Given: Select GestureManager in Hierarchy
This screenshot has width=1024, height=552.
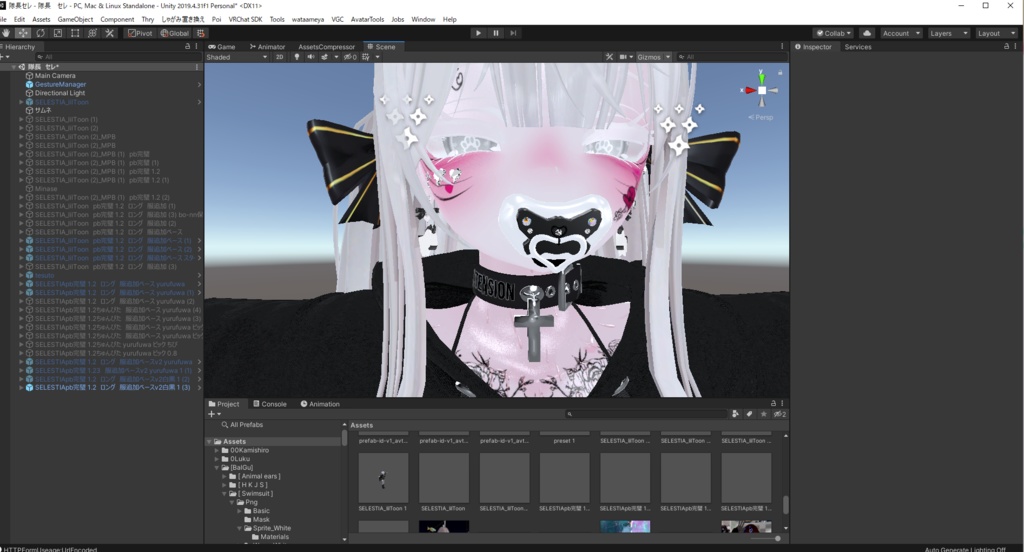Looking at the screenshot, I should click(x=60, y=84).
